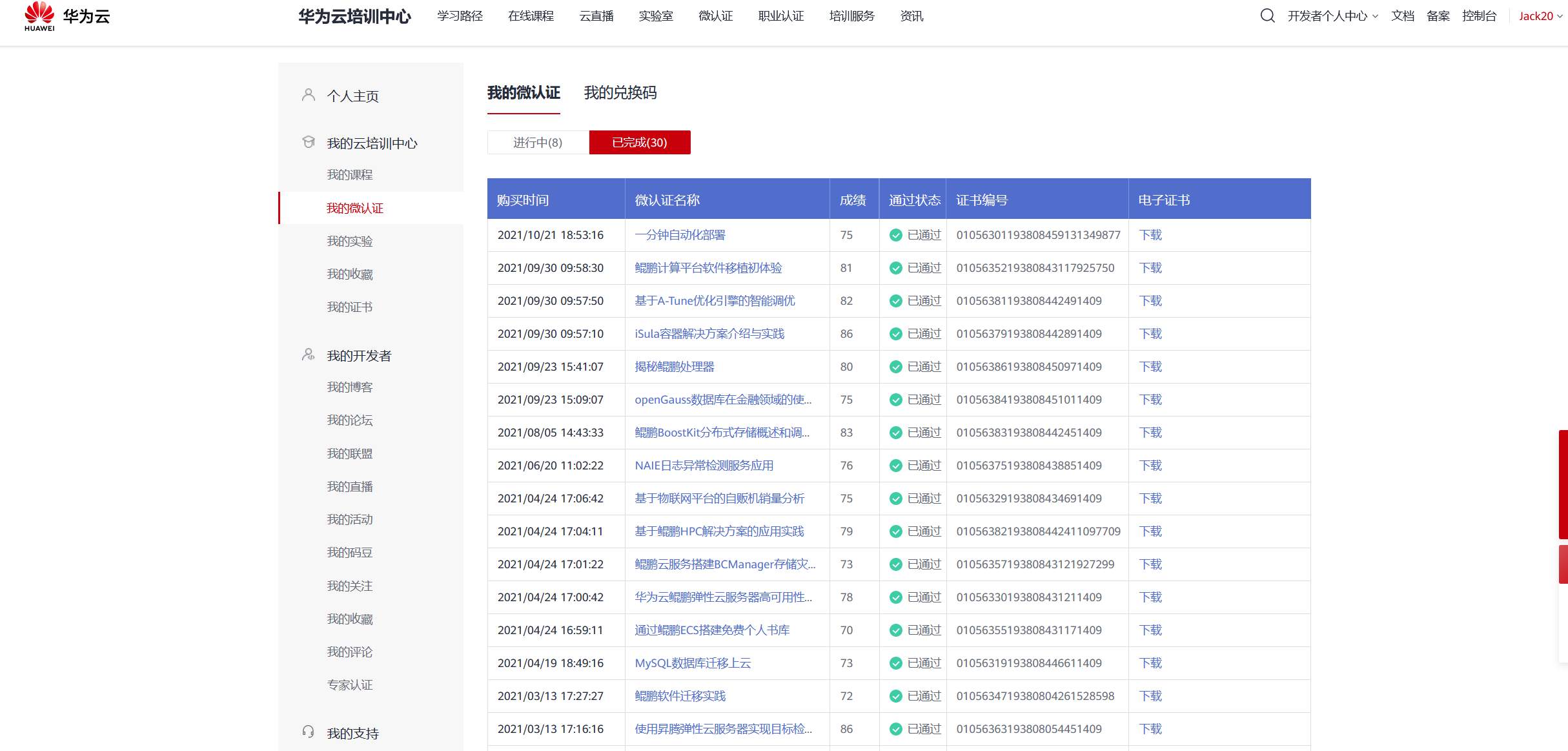This screenshot has height=751, width=1568.
Task: Go to 我的证书 in sidebar
Action: 350,307
